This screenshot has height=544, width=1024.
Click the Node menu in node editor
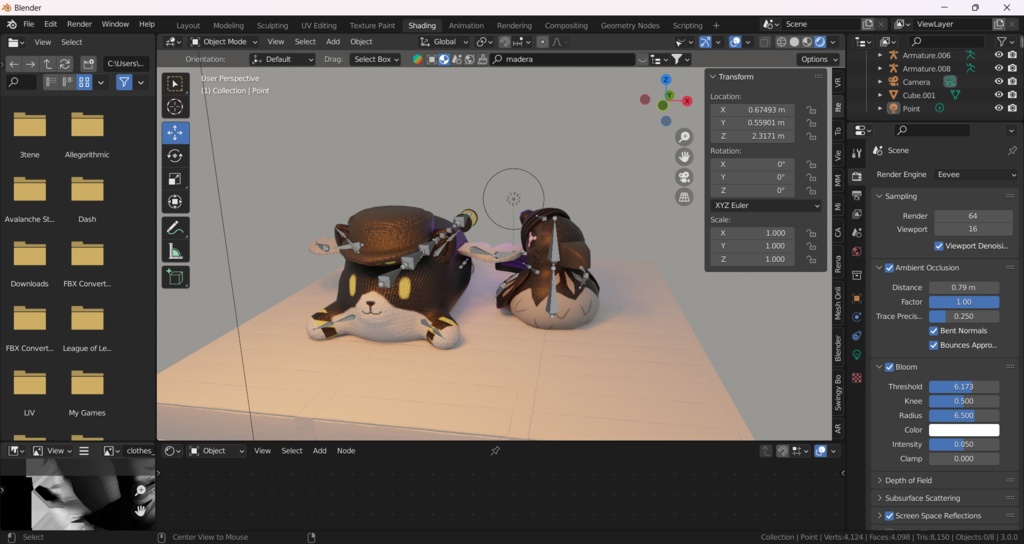coord(346,451)
